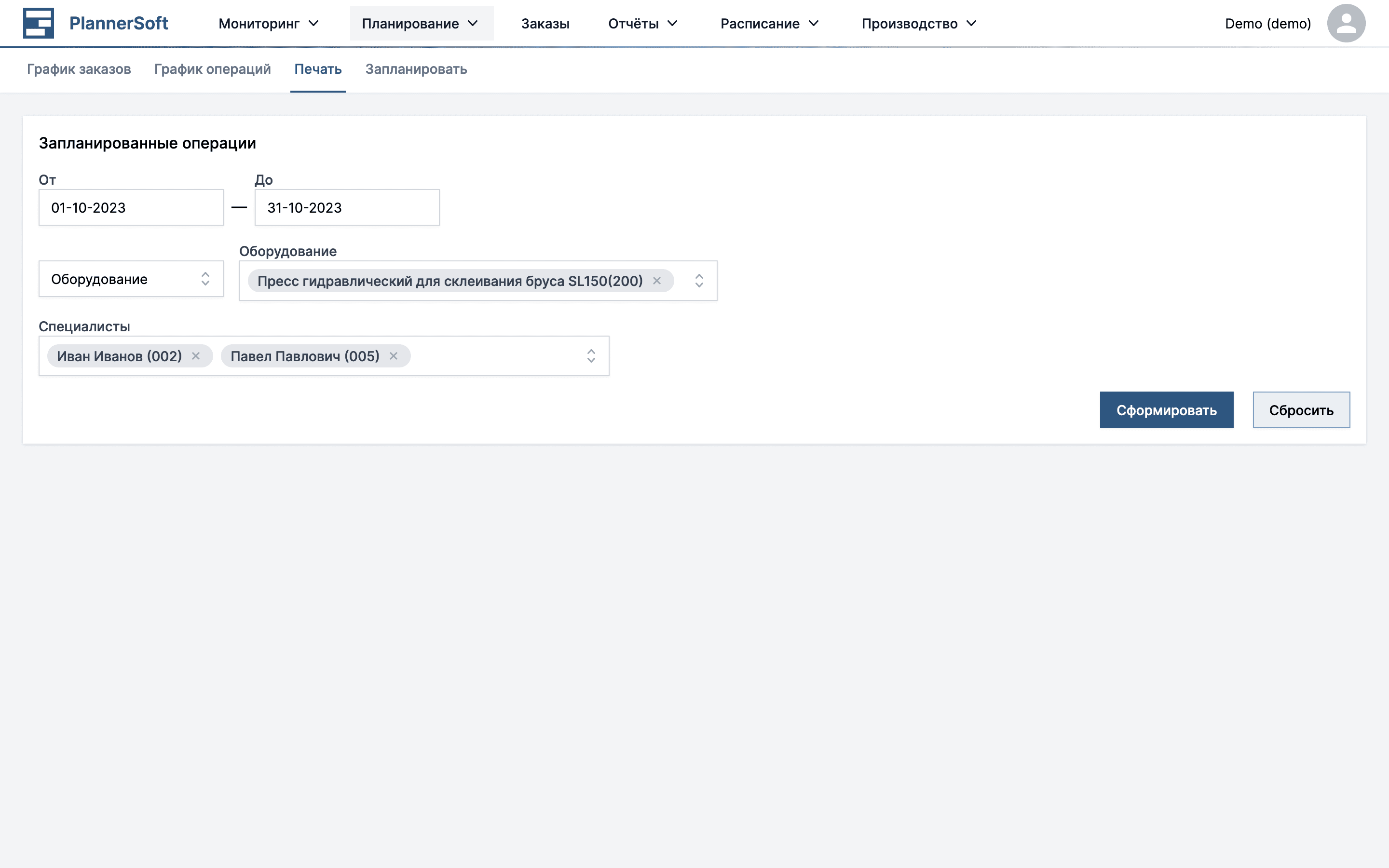Go to the Заказы page
The image size is (1389, 868).
545,24
